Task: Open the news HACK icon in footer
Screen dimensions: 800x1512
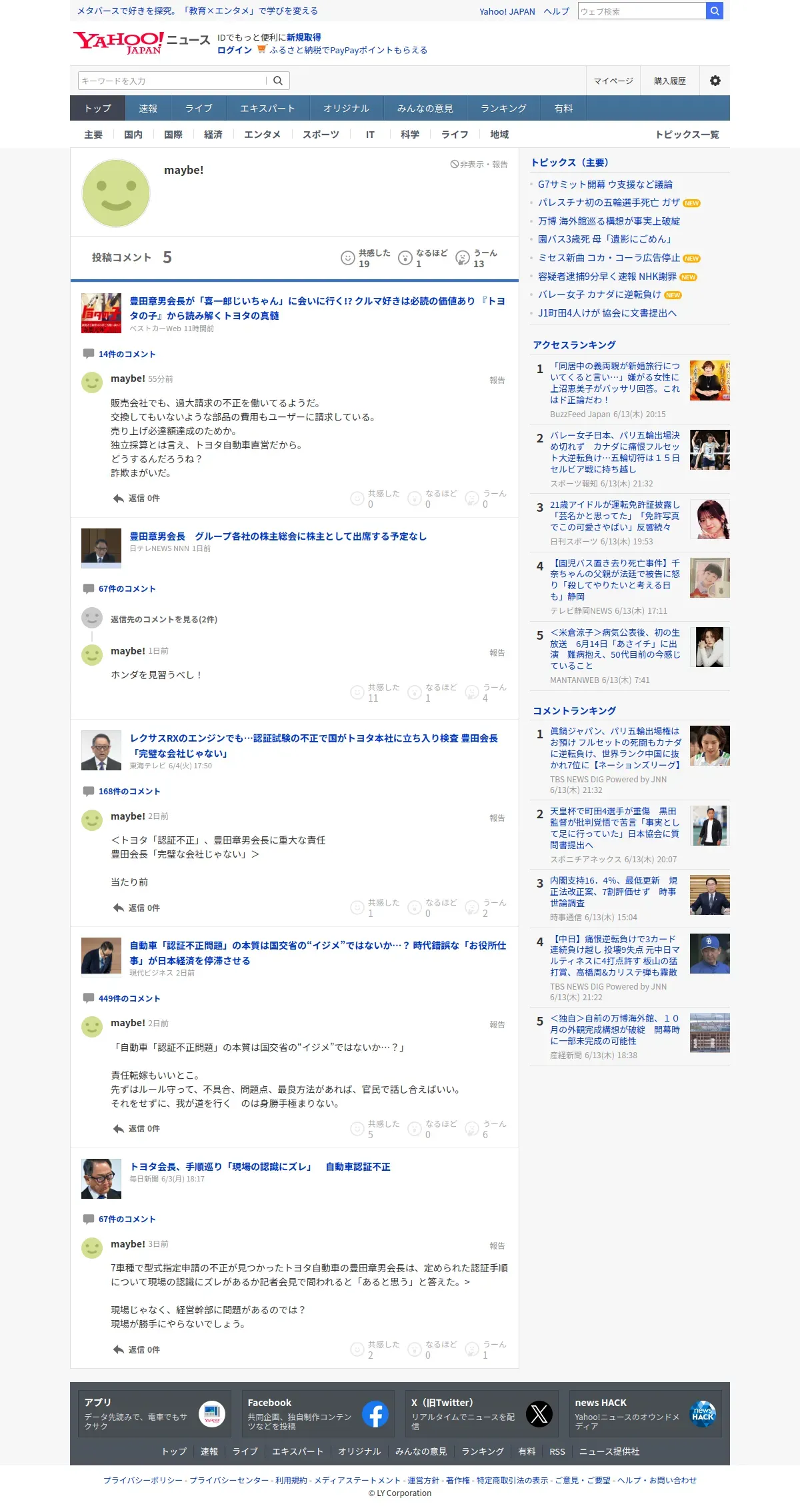Action: (x=703, y=1414)
